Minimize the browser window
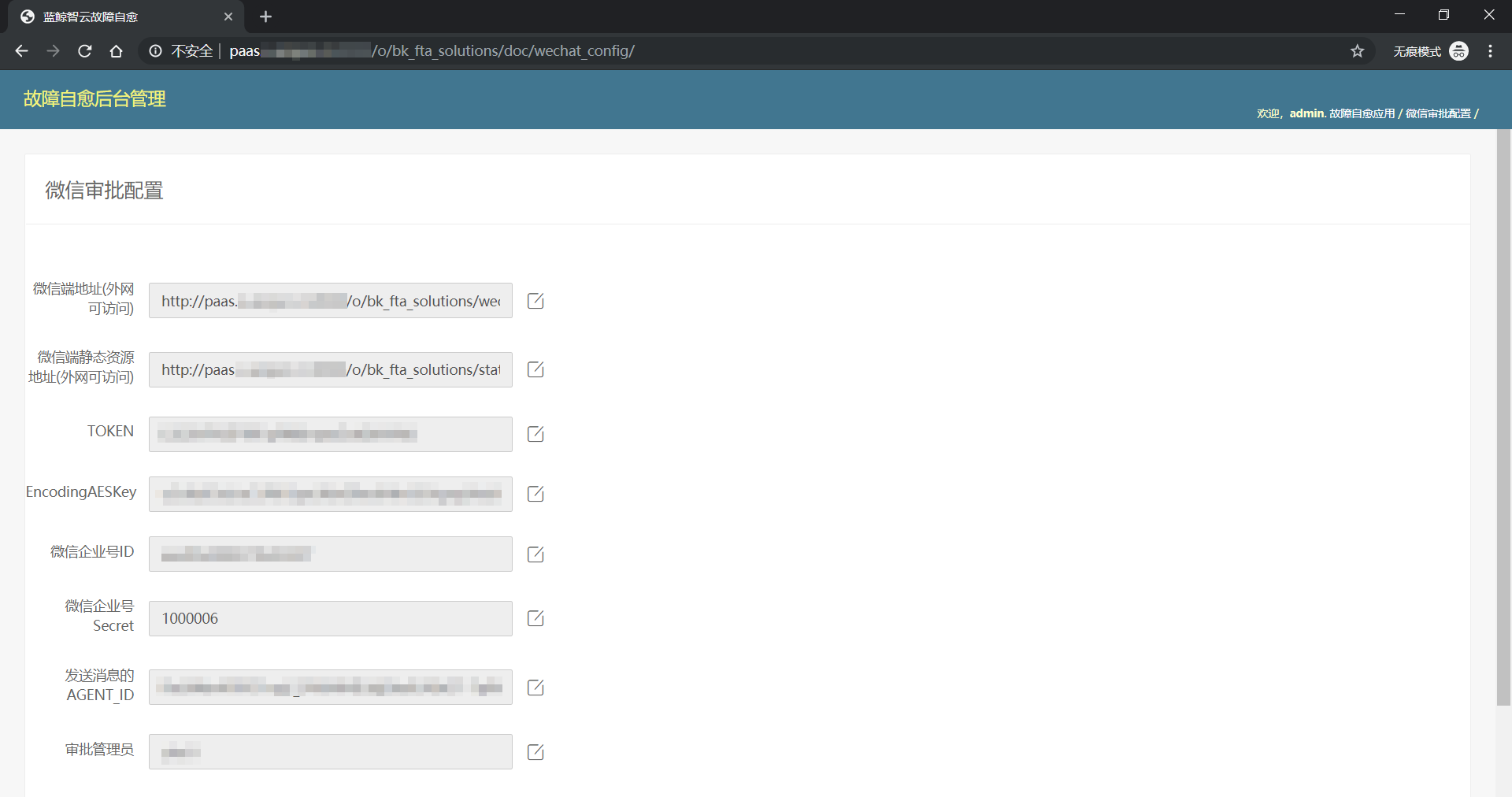This screenshot has width=1512, height=797. point(1399,15)
